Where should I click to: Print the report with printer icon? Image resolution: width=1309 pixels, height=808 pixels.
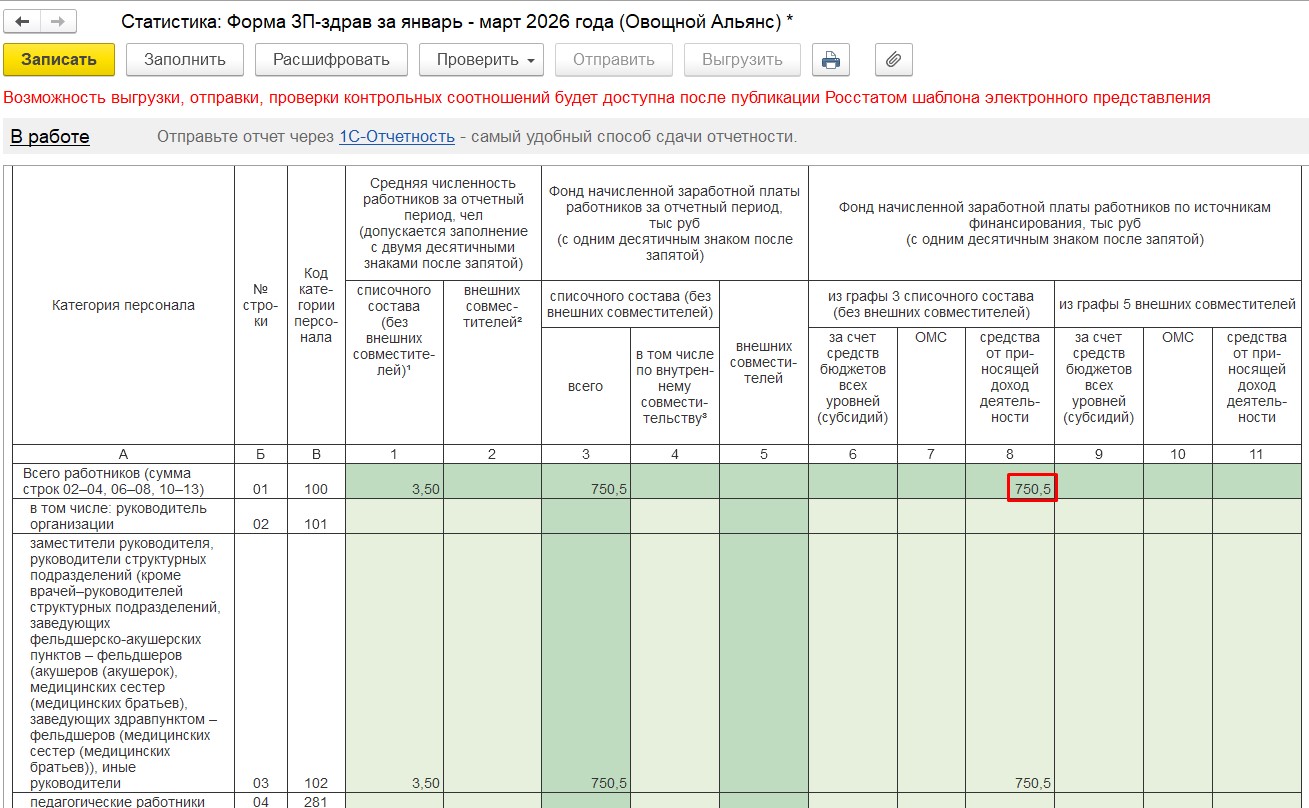pos(830,60)
